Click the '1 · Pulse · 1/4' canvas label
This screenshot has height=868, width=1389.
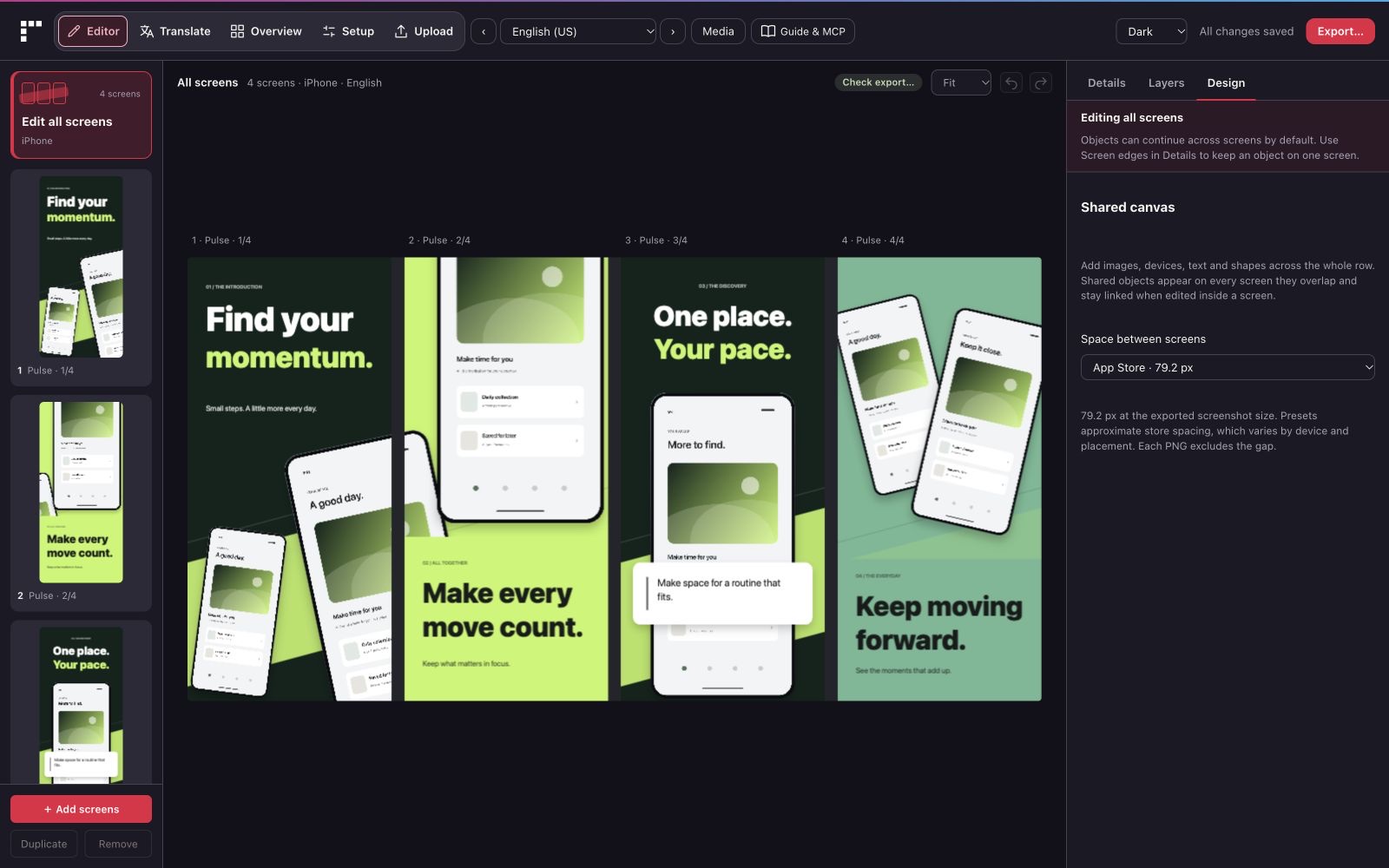pos(221,240)
